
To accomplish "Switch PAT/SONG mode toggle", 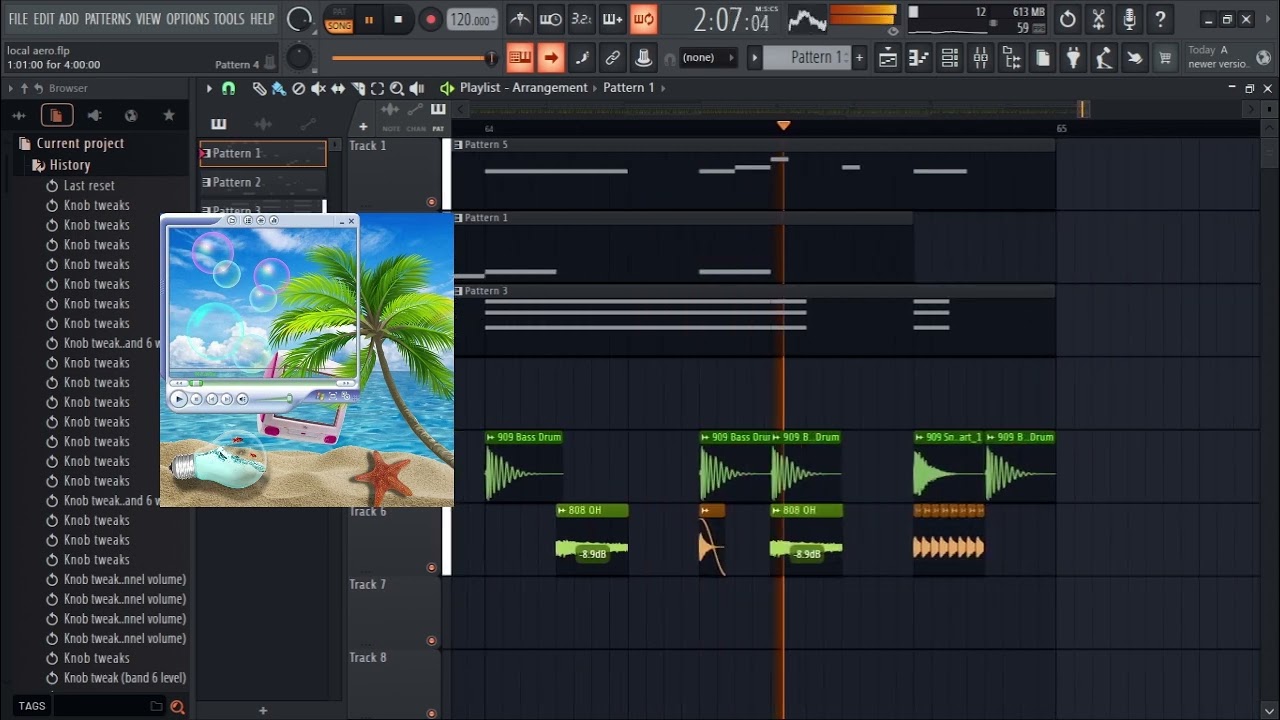I will tap(339, 19).
